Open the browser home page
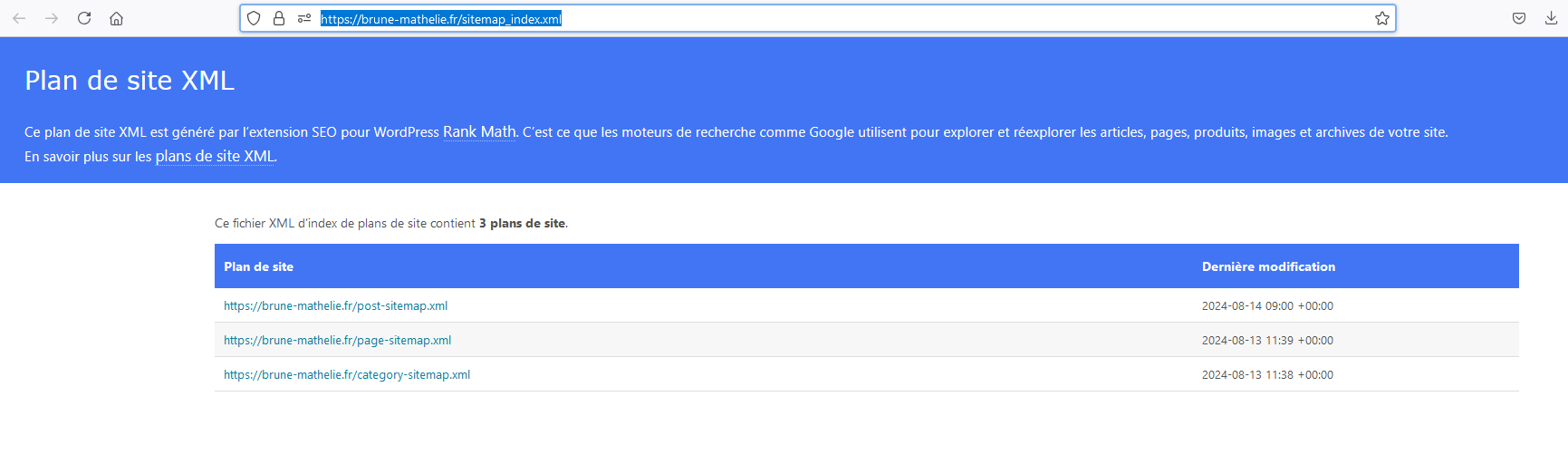 pyautogui.click(x=117, y=18)
